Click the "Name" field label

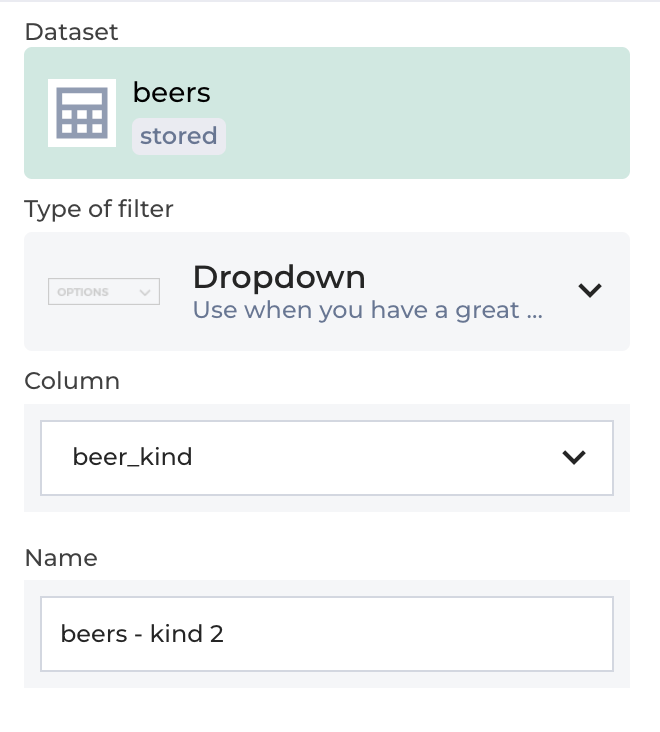pos(61,558)
